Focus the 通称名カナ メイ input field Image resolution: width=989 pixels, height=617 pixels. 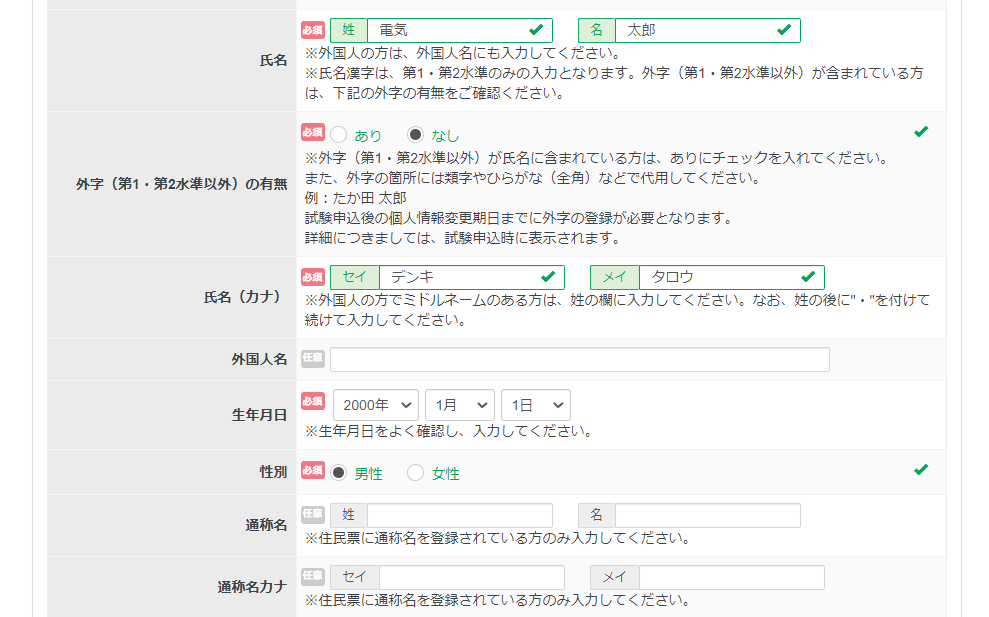(731, 577)
